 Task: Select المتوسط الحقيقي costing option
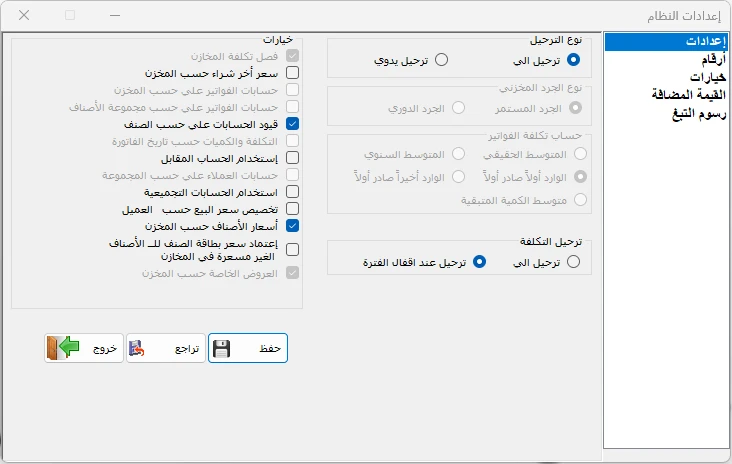(x=580, y=154)
